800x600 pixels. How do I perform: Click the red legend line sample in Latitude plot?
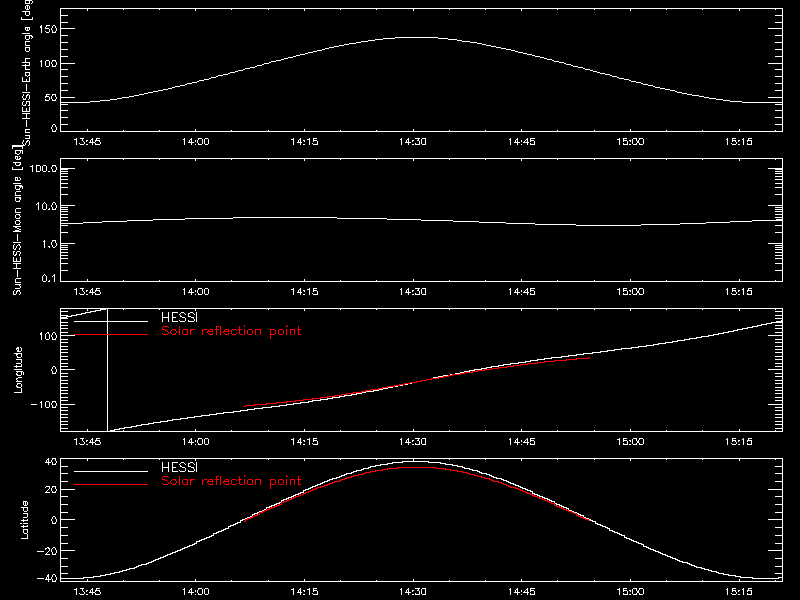coord(111,485)
